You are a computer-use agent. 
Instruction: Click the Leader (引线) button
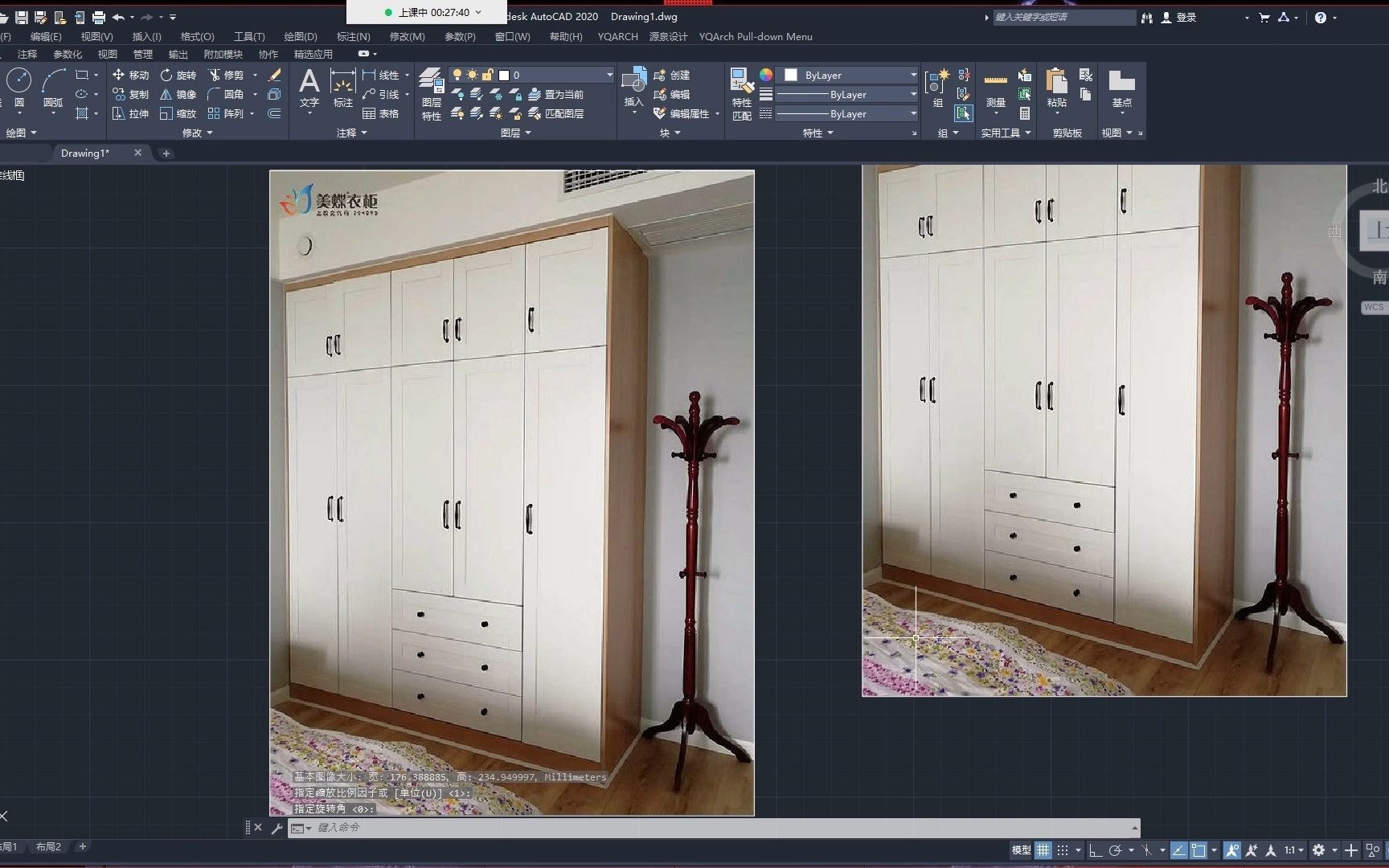pyautogui.click(x=381, y=94)
